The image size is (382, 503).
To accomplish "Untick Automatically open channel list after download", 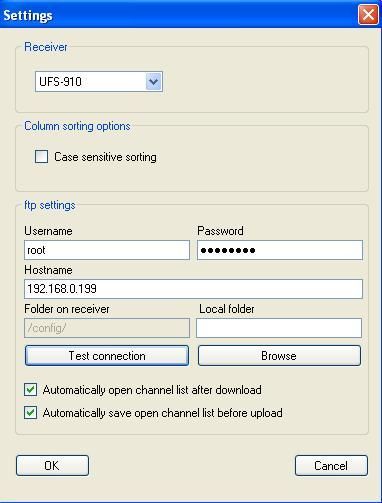I will [30, 389].
